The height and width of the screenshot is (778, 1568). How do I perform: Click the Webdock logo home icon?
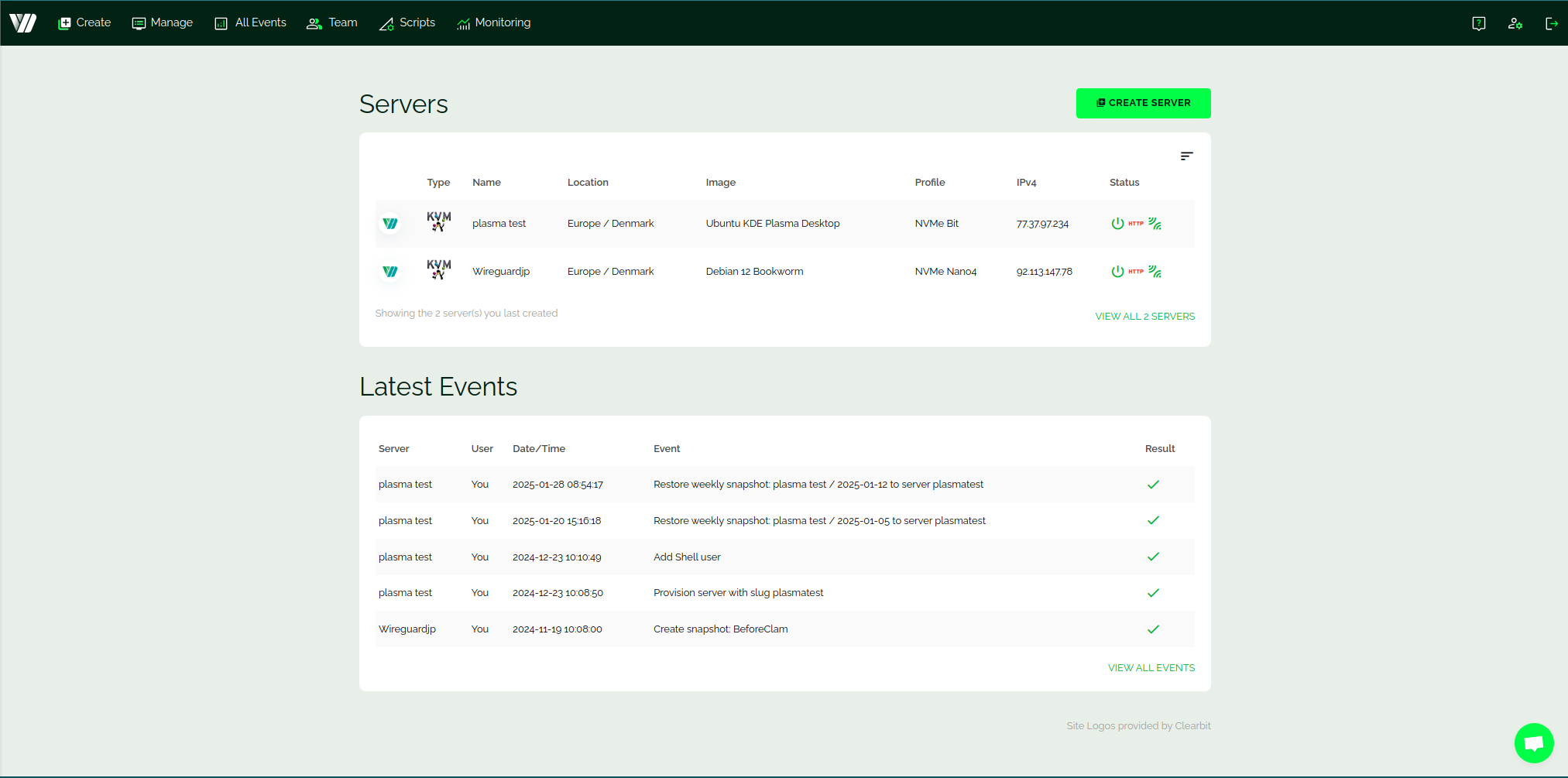click(x=23, y=23)
